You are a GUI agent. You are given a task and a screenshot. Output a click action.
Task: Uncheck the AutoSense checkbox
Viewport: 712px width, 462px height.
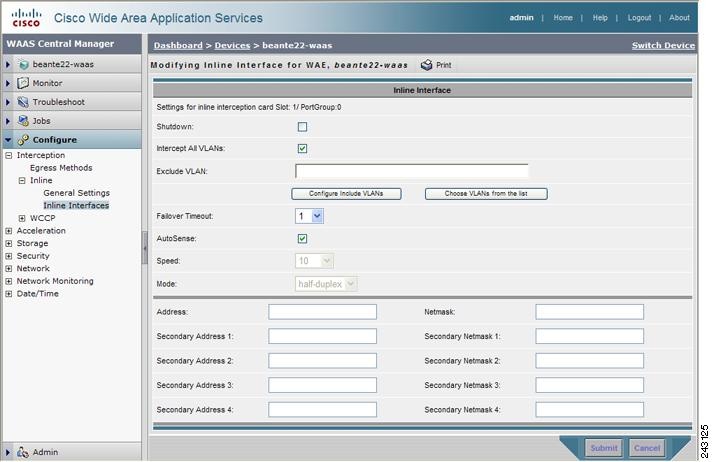pyautogui.click(x=302, y=238)
